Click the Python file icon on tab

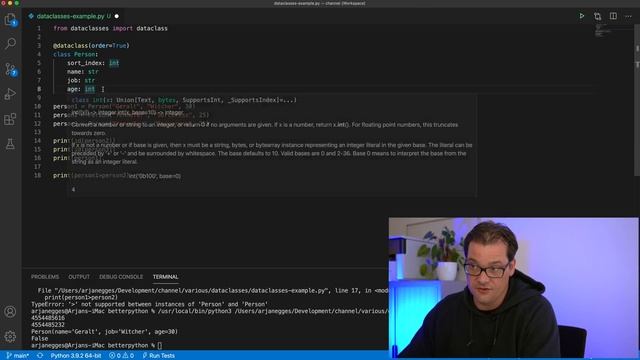31,16
